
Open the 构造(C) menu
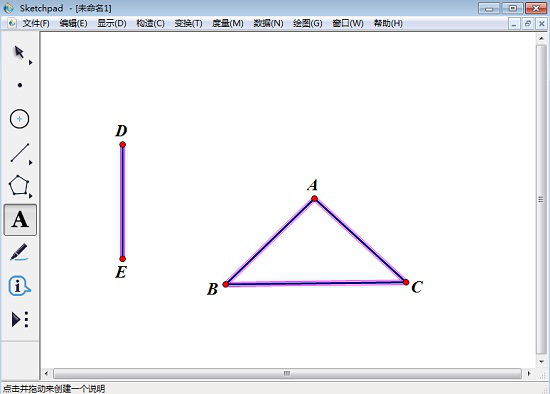(150, 24)
